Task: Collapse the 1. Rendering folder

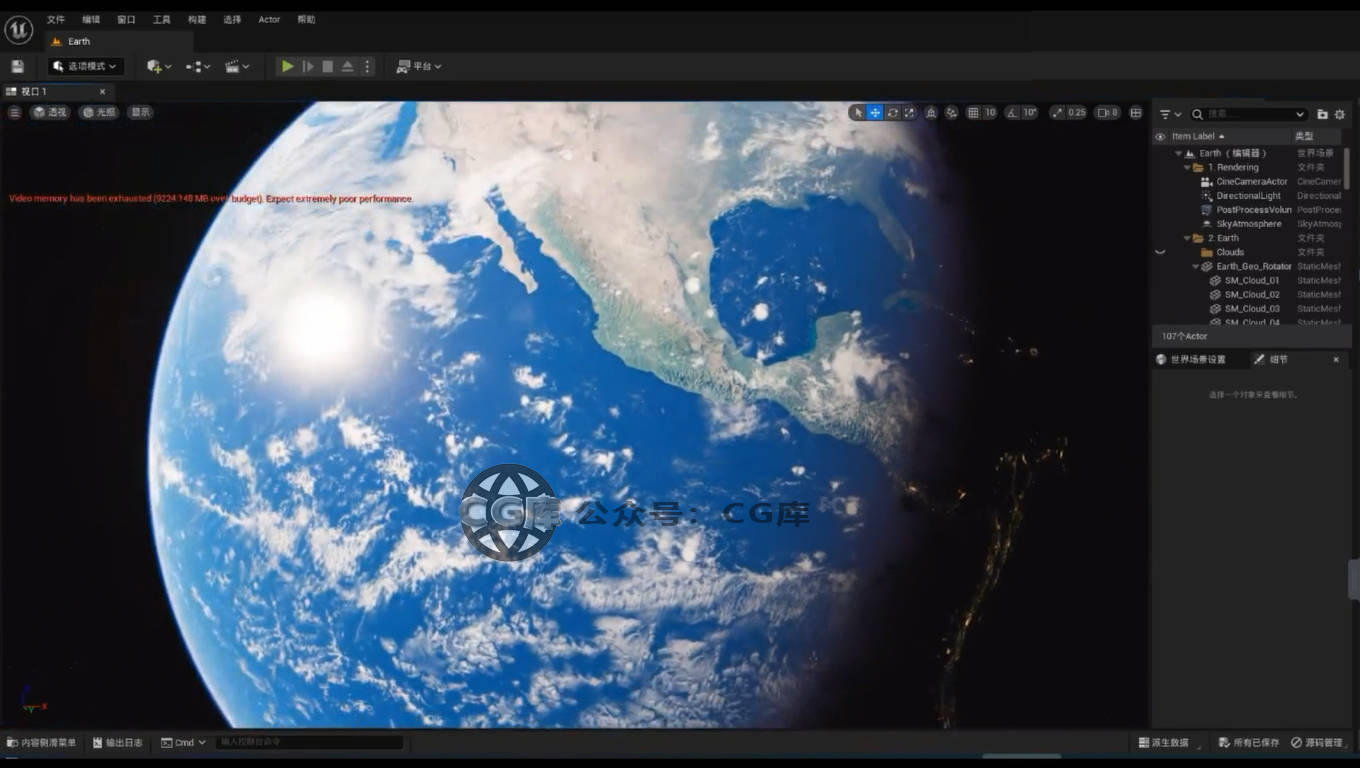Action: [1187, 168]
